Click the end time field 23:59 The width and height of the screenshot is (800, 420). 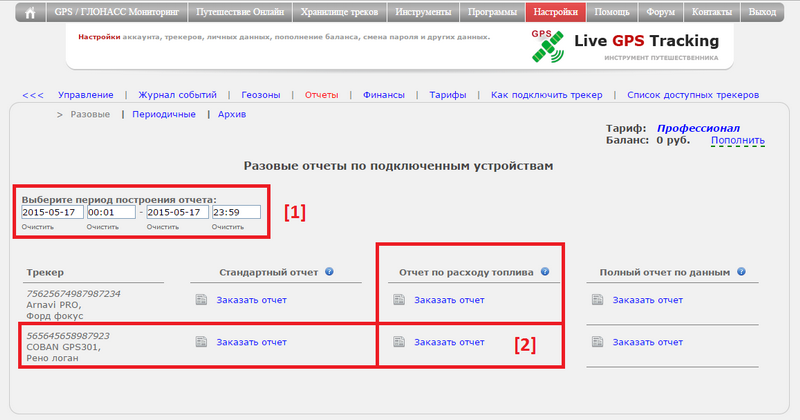point(235,212)
